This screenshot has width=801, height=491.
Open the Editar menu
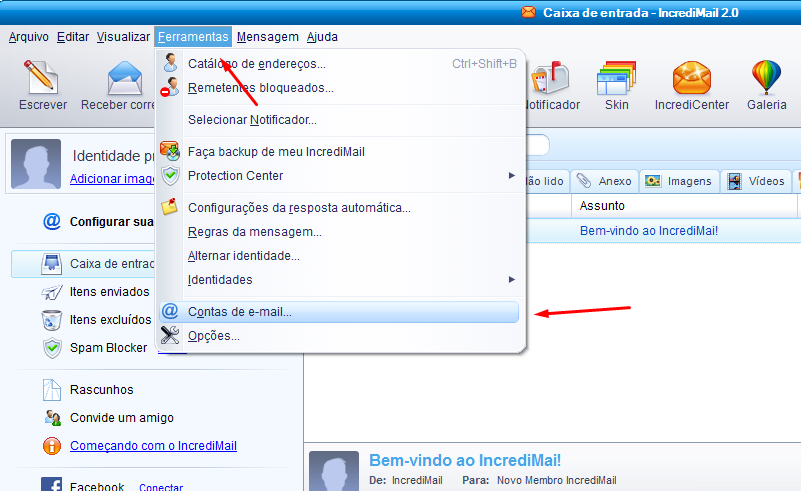pos(73,37)
